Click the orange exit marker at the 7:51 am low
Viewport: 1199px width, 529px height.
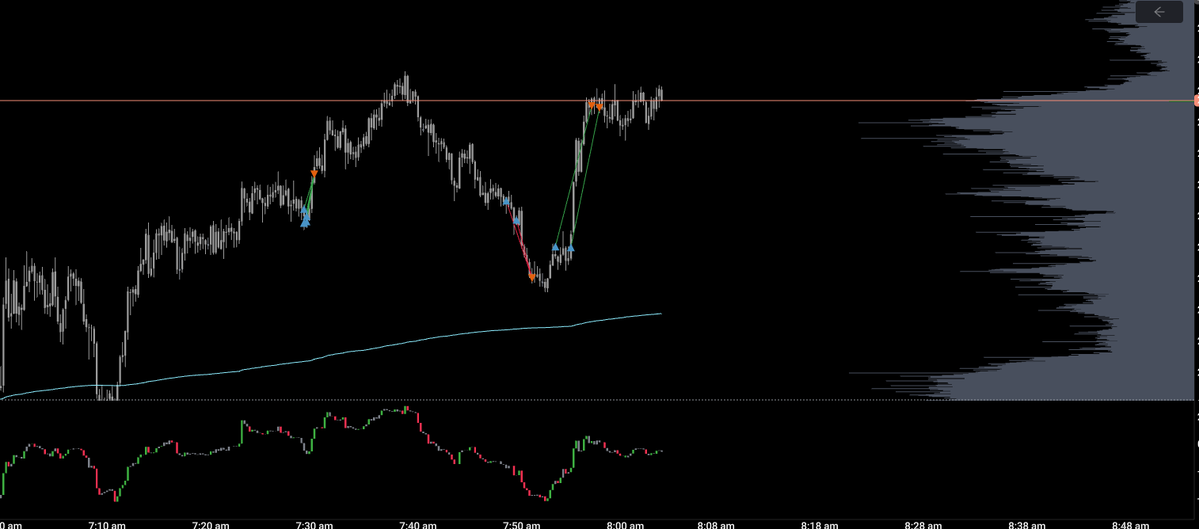[x=532, y=277]
